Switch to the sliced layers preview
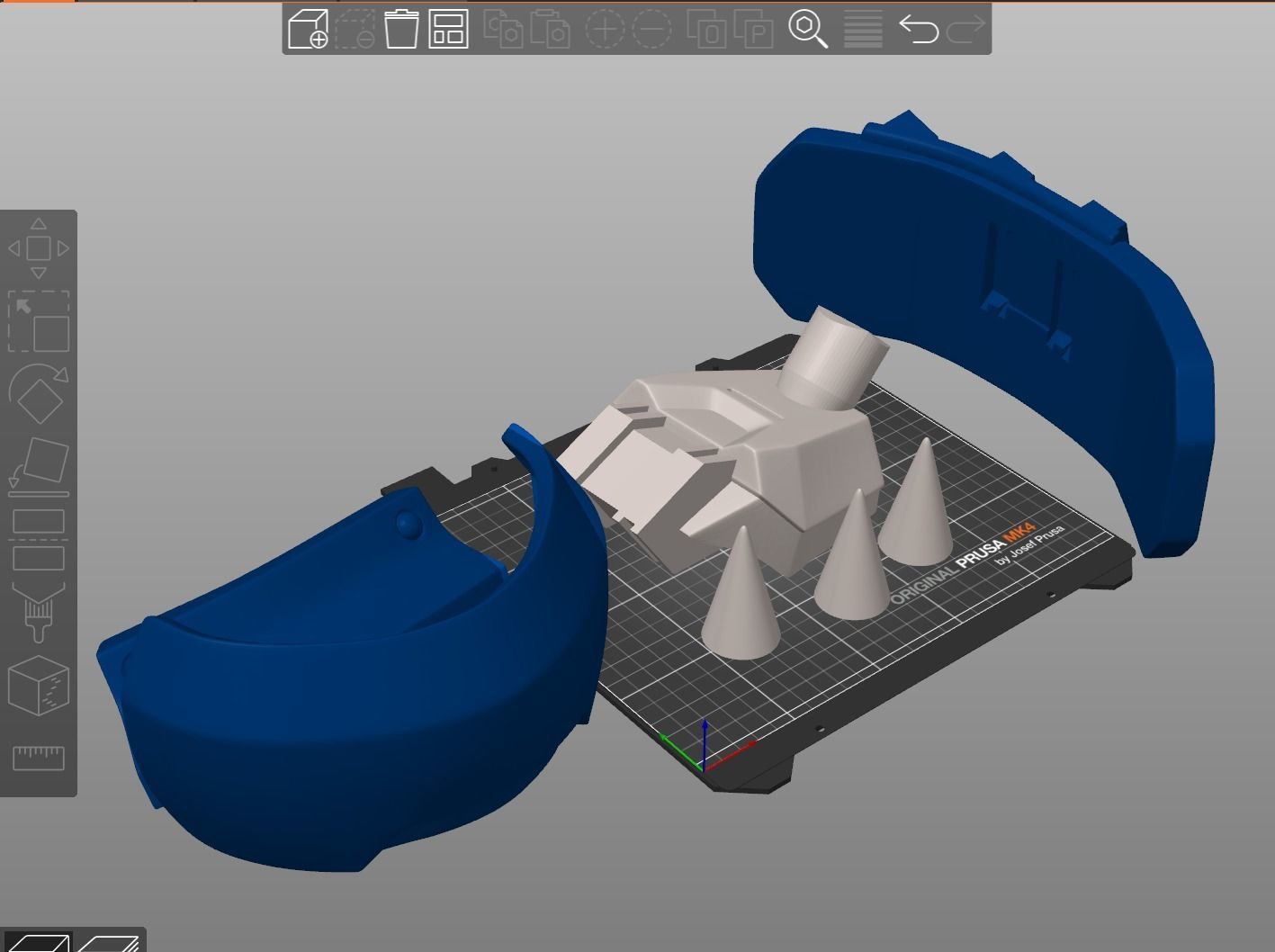 (108, 942)
